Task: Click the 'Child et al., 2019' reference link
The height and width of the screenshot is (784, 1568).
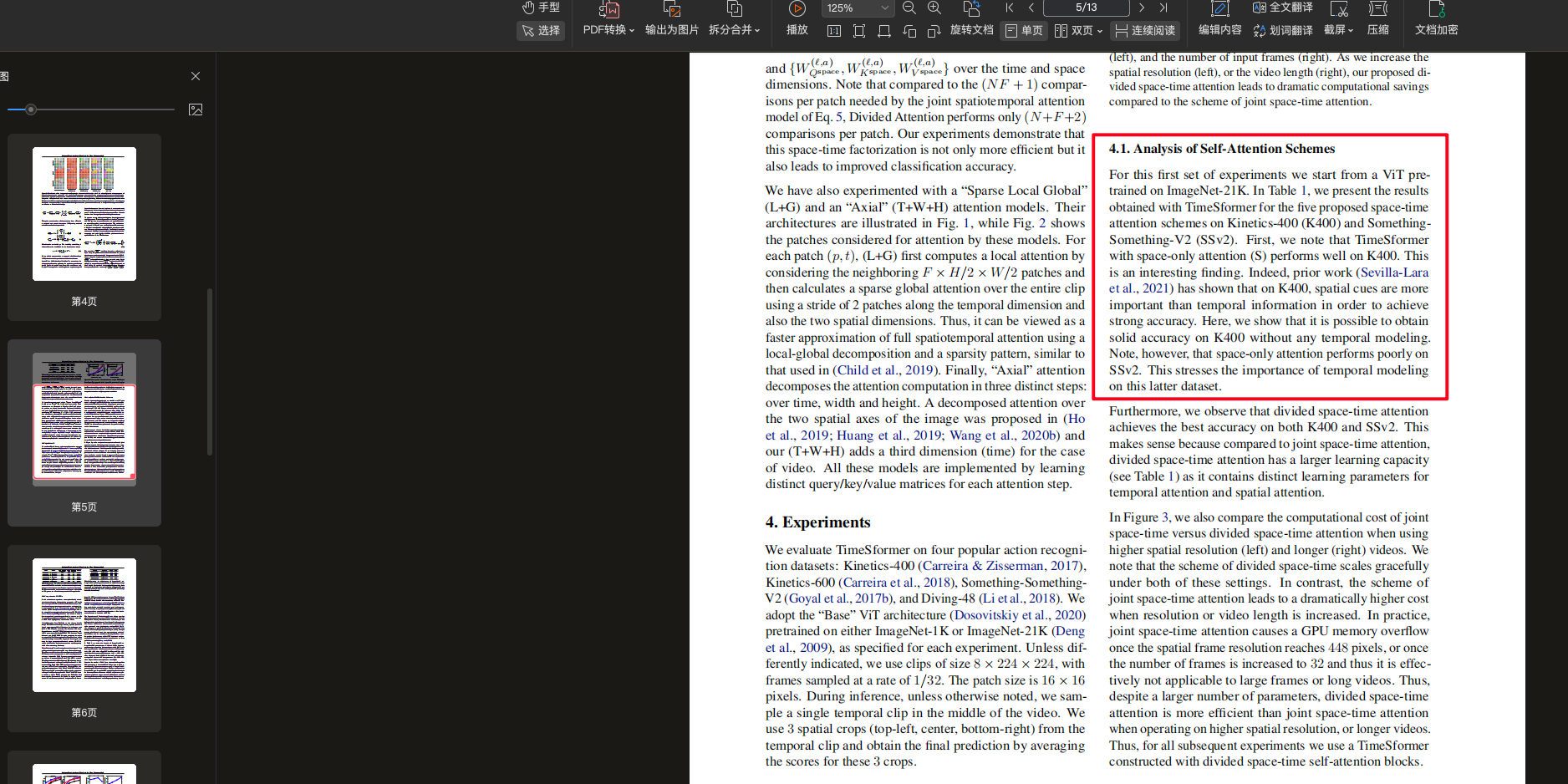Action: point(885,370)
